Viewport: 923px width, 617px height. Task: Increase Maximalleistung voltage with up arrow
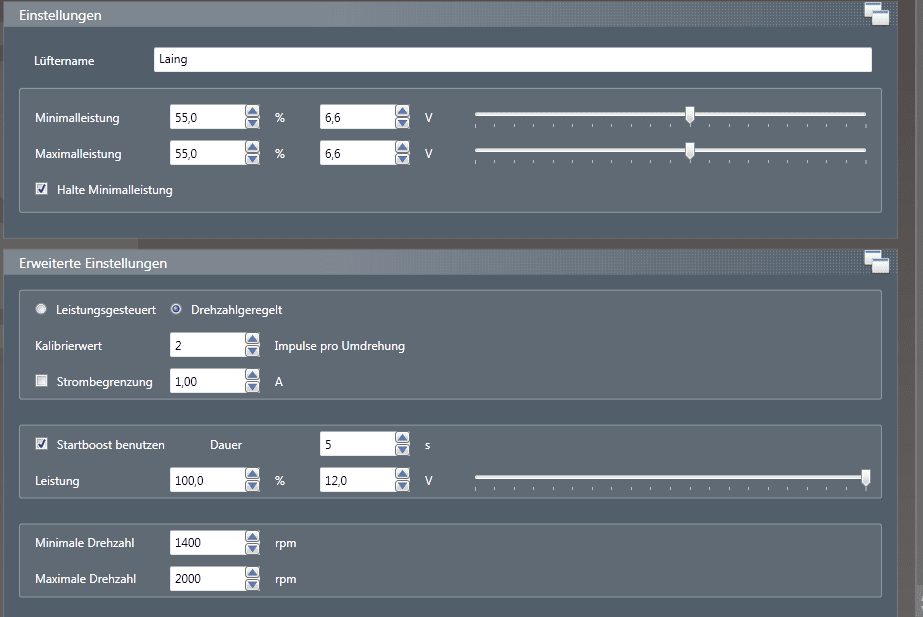[402, 147]
